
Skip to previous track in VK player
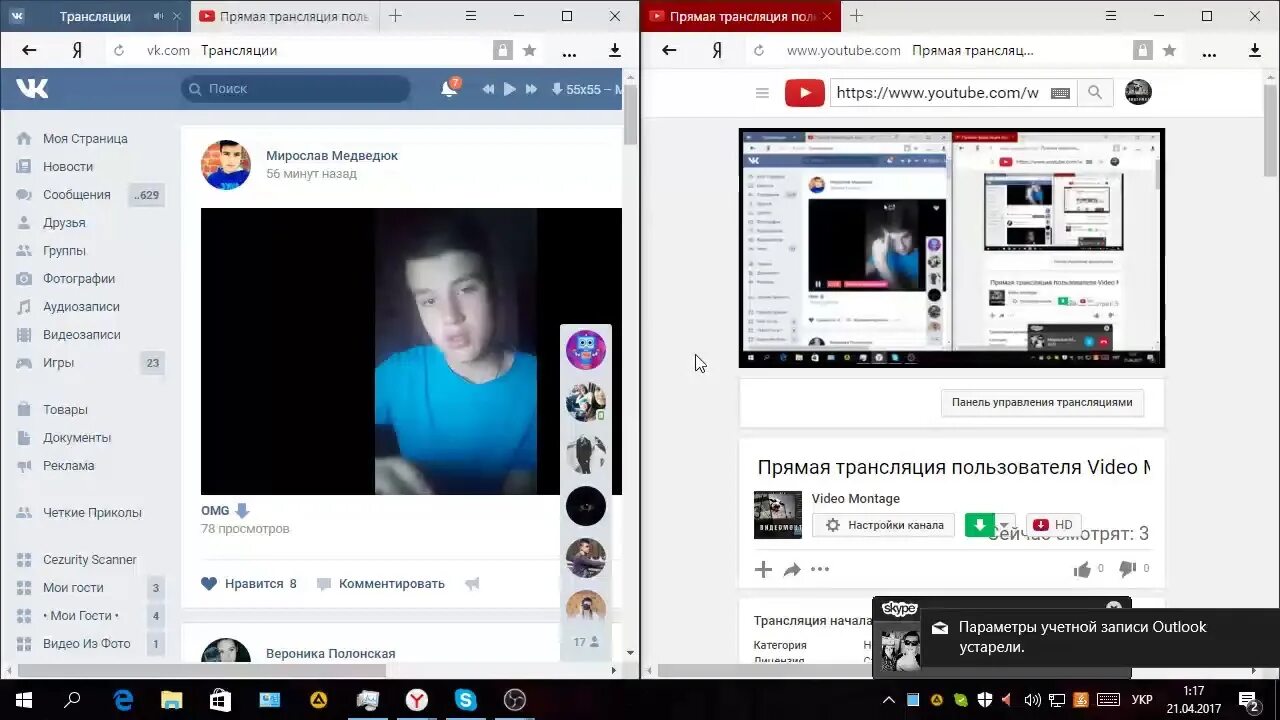tap(488, 89)
